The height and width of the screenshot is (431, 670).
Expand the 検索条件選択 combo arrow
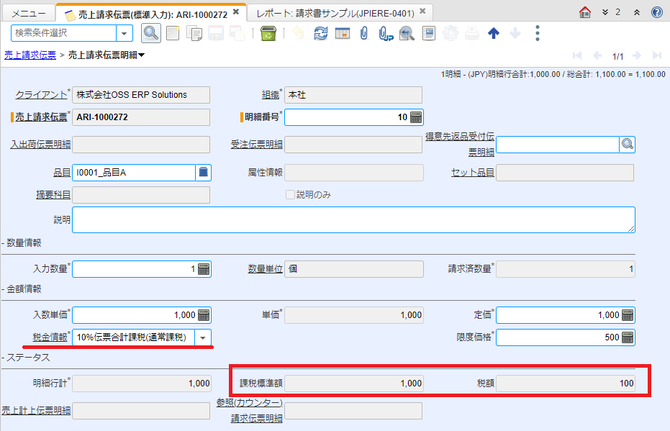(124, 33)
